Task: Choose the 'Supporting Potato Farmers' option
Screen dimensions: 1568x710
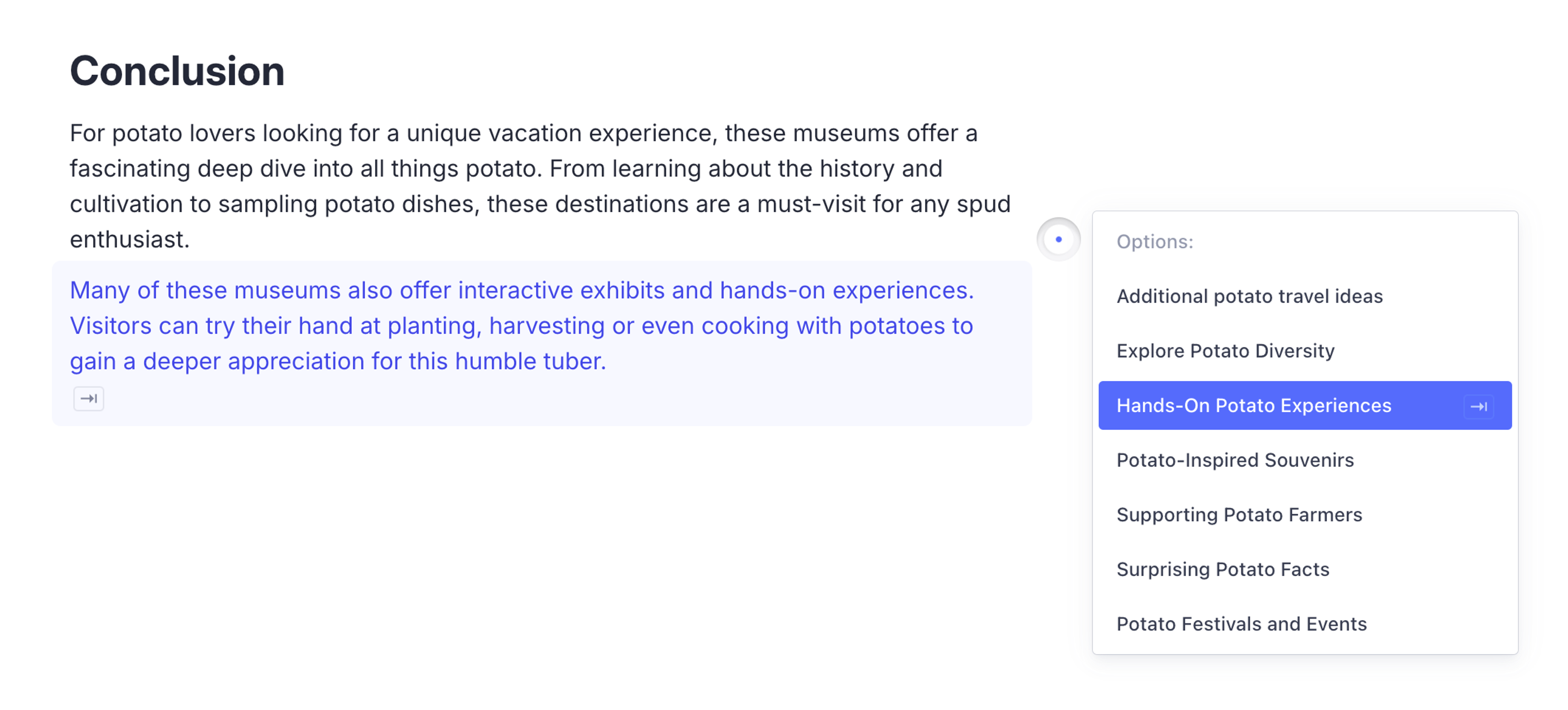Action: [1239, 515]
